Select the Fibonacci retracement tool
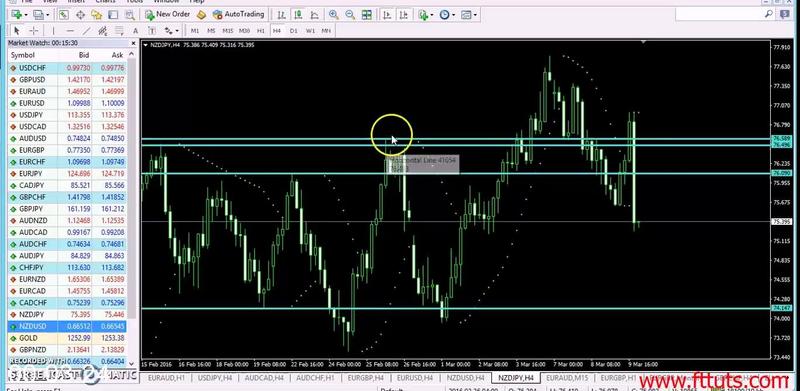This screenshot has height=391, width=800. pyautogui.click(x=119, y=31)
